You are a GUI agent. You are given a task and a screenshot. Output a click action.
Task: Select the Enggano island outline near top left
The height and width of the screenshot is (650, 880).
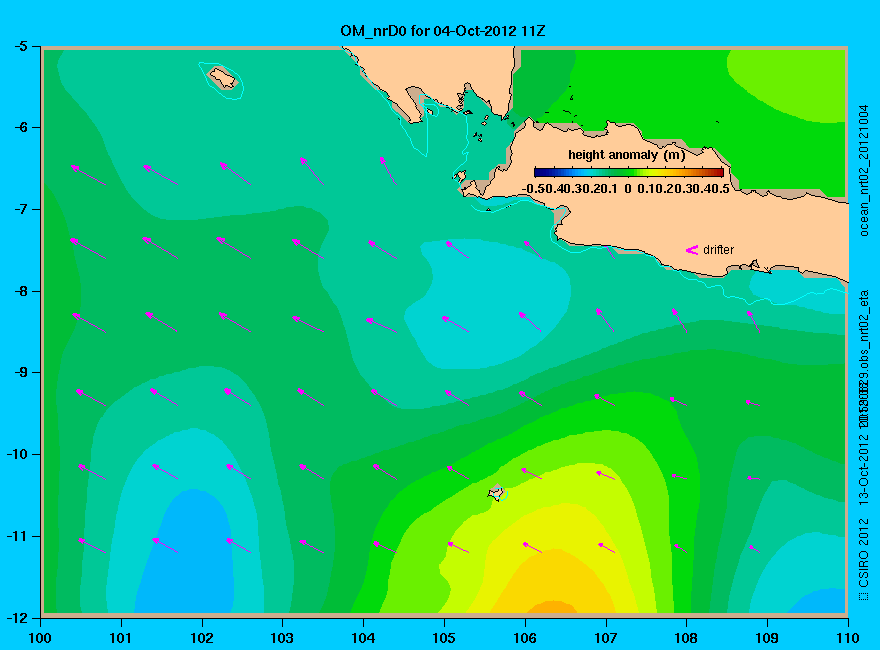tap(223, 77)
